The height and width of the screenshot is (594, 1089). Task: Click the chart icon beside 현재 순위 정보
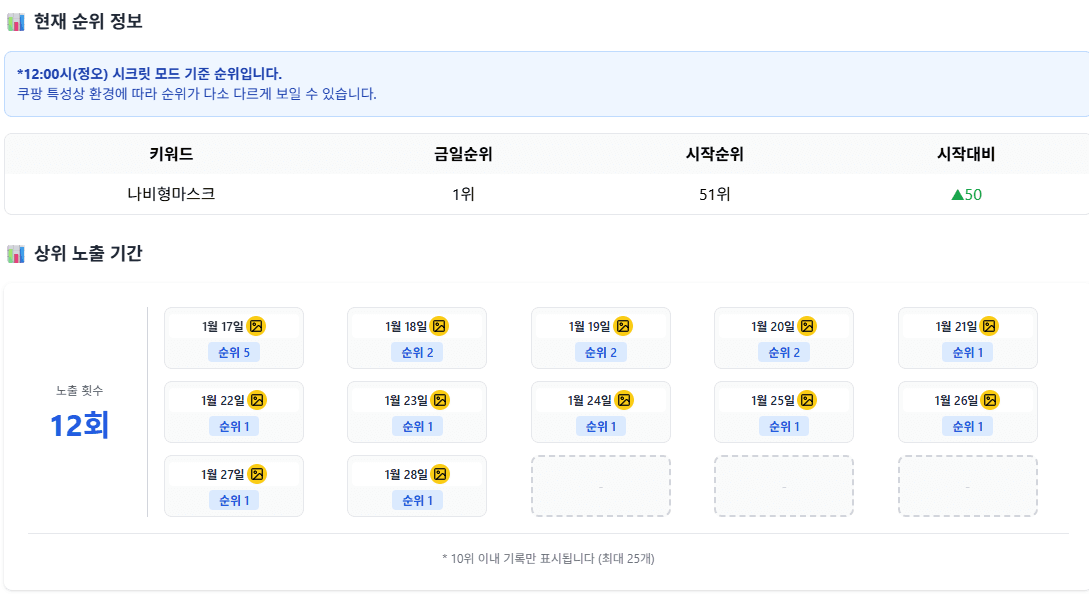click(15, 20)
